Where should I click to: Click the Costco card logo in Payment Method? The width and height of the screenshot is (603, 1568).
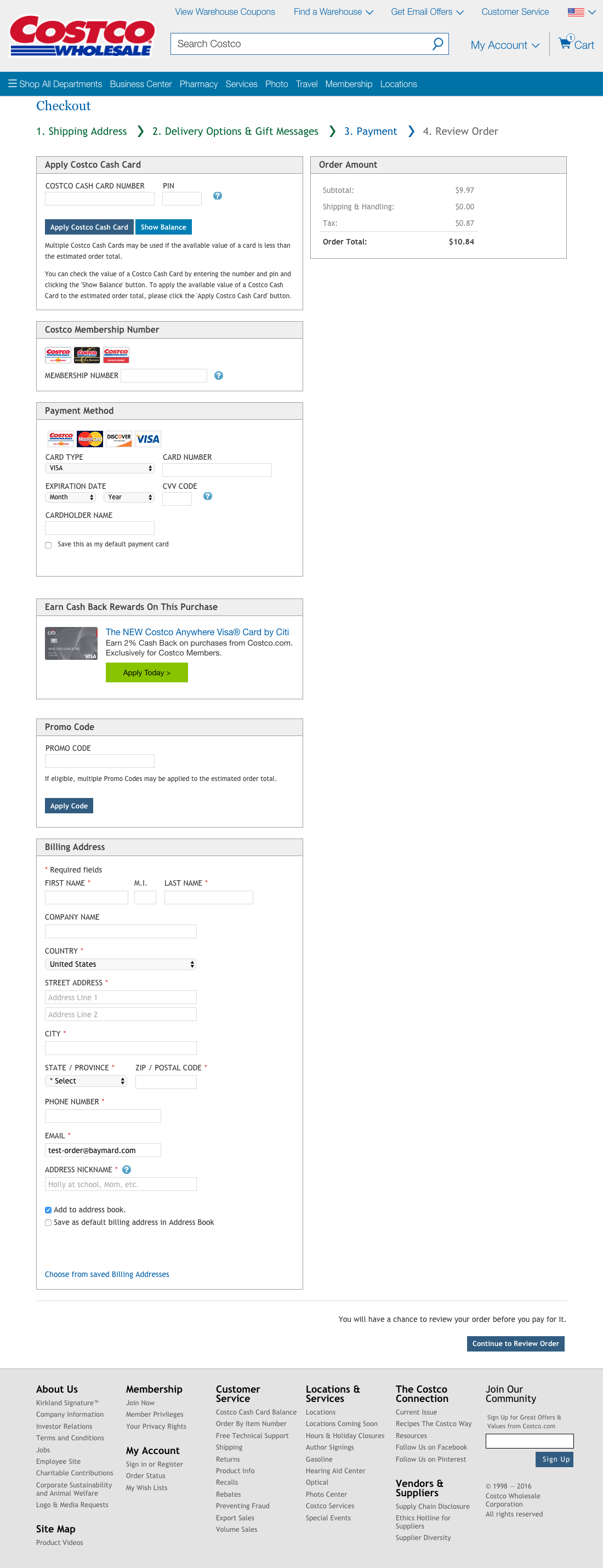(61, 439)
